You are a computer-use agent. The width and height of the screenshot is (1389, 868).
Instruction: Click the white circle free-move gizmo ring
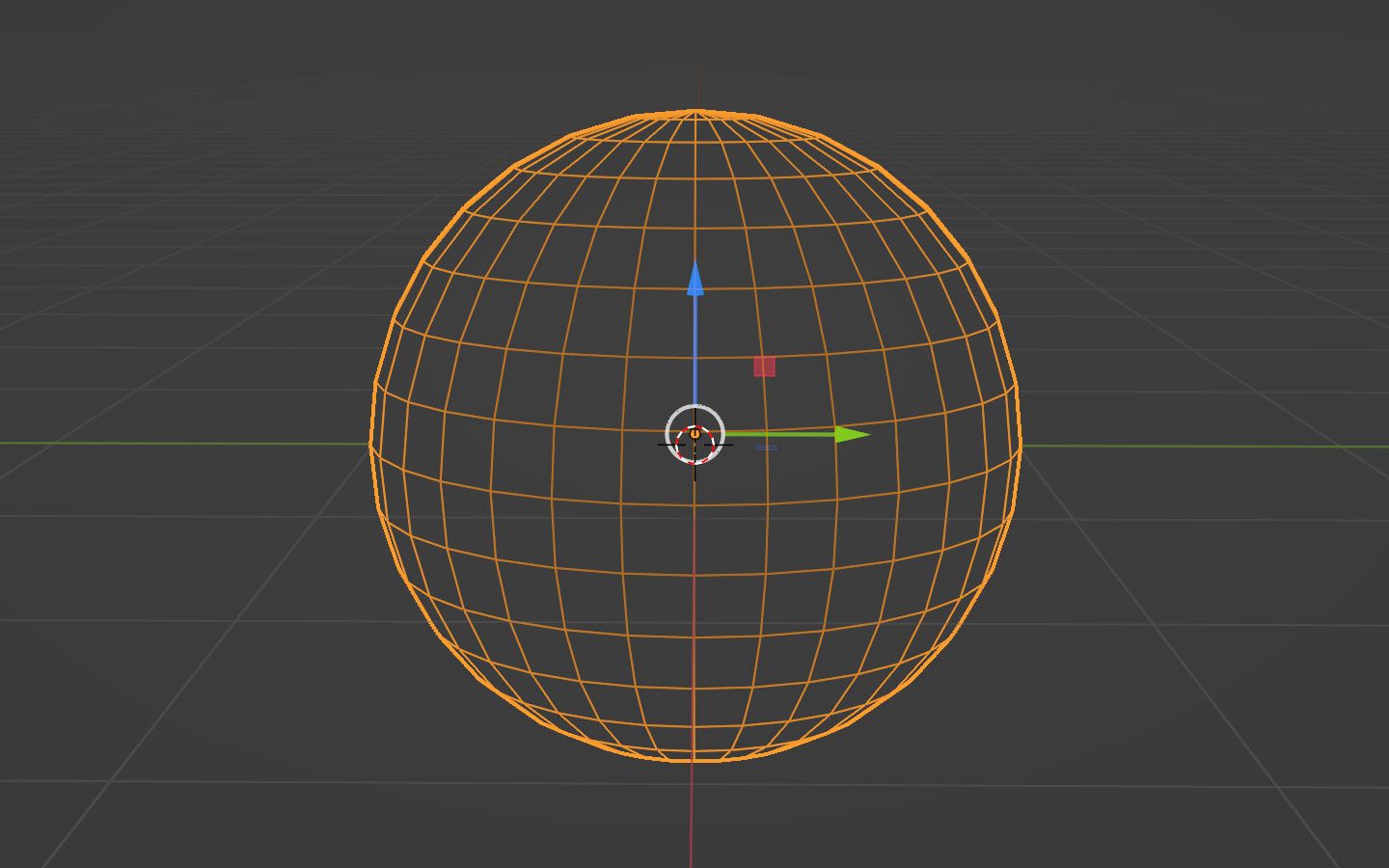(x=694, y=434)
